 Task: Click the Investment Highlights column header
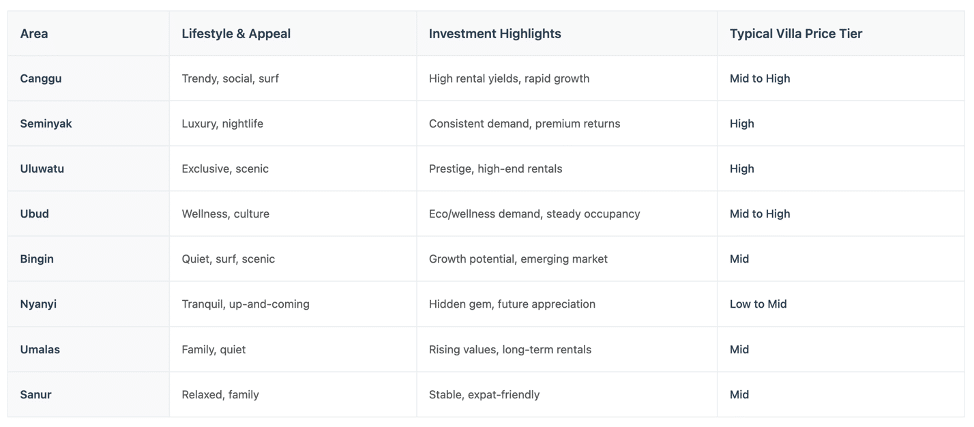(494, 34)
